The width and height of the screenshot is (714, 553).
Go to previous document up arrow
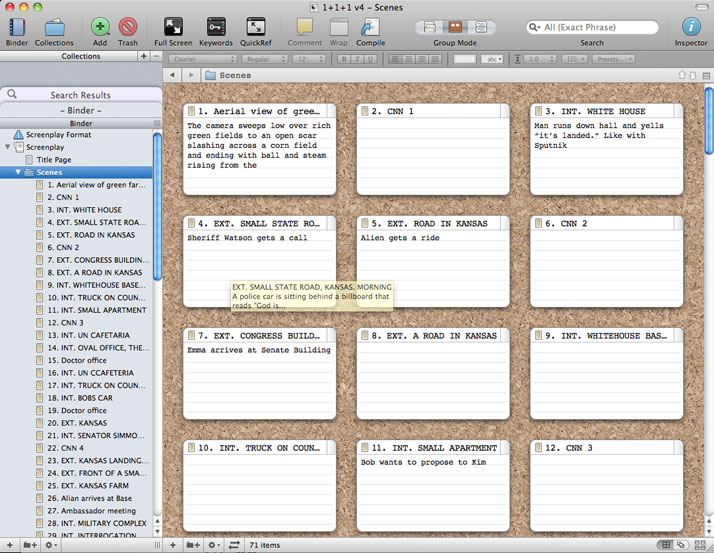coord(682,75)
